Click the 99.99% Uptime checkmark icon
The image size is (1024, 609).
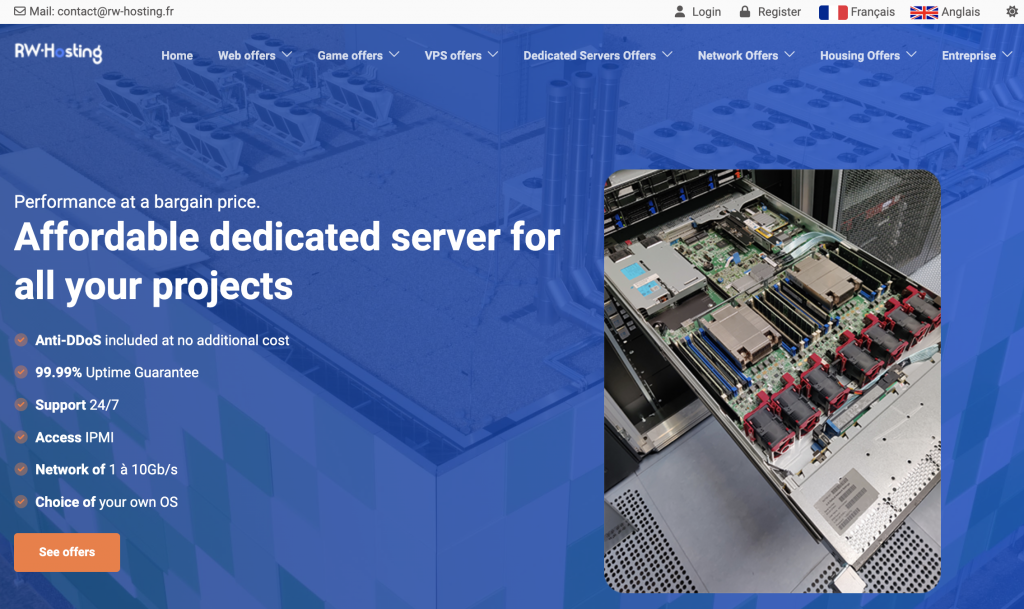tap(21, 372)
